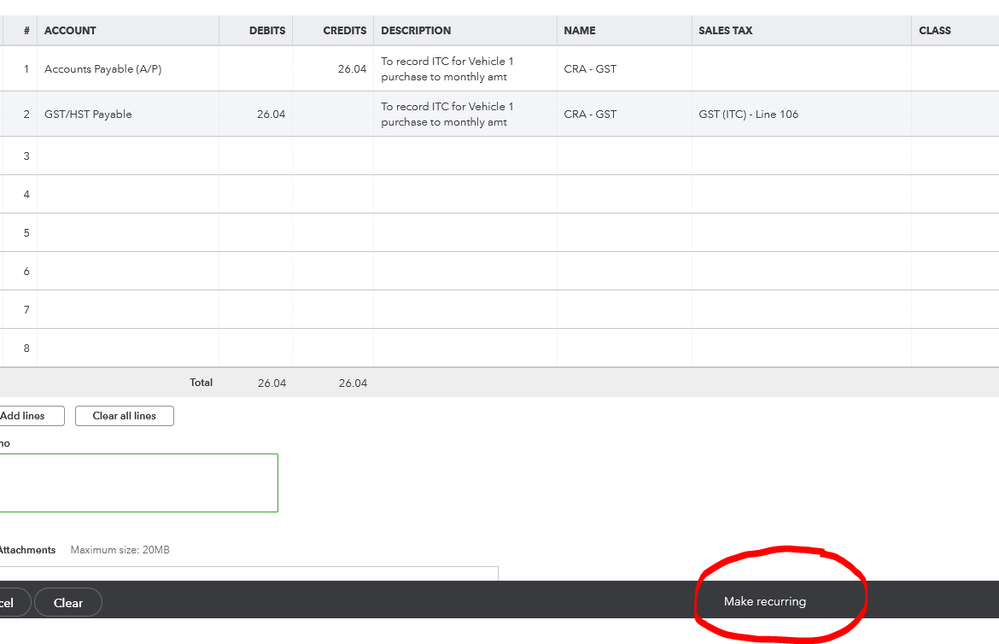Select GST/HST Payable account cell
Screen dimensions: 999x644
coord(128,114)
